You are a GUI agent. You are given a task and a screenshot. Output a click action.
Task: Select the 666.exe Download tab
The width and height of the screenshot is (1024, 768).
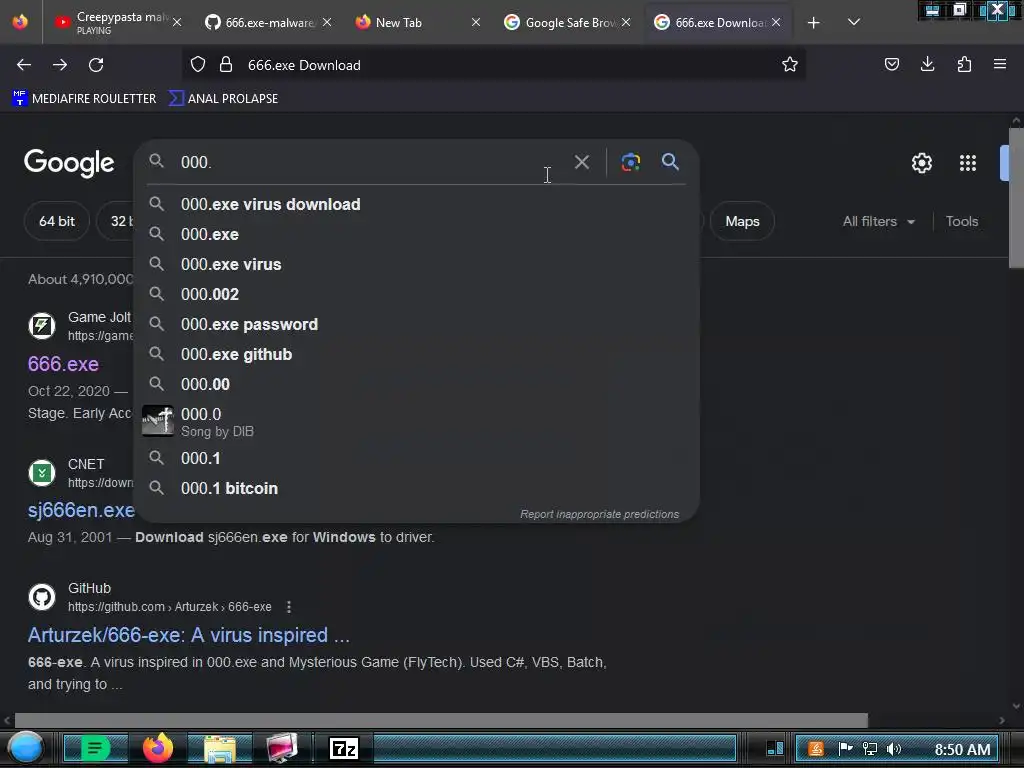[x=717, y=22]
